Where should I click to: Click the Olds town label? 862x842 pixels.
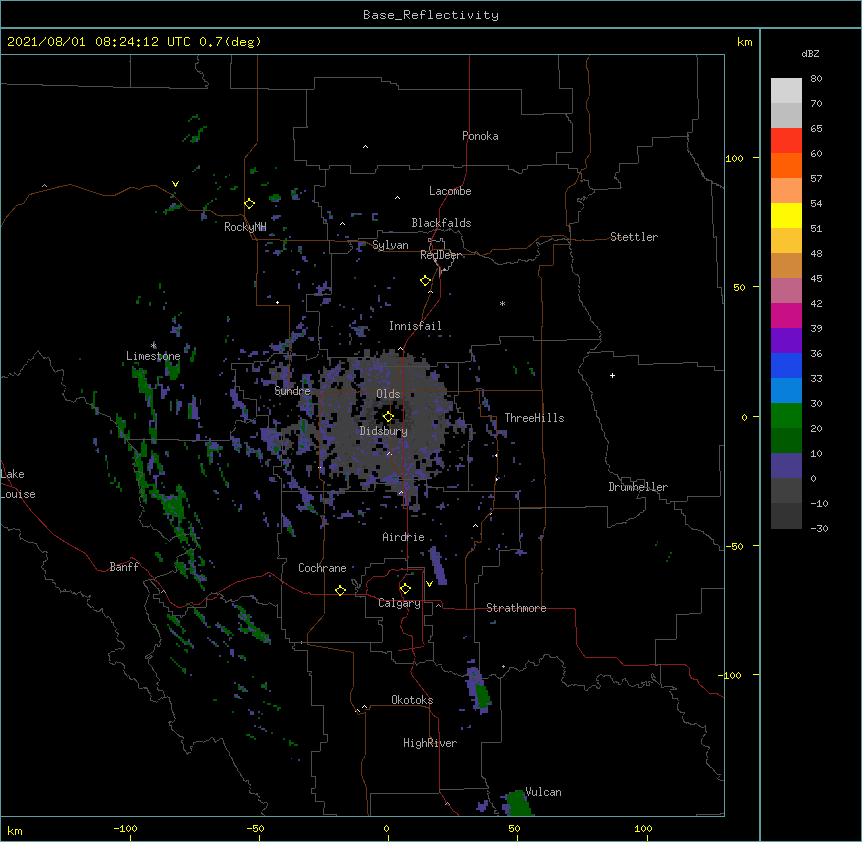(x=388, y=394)
